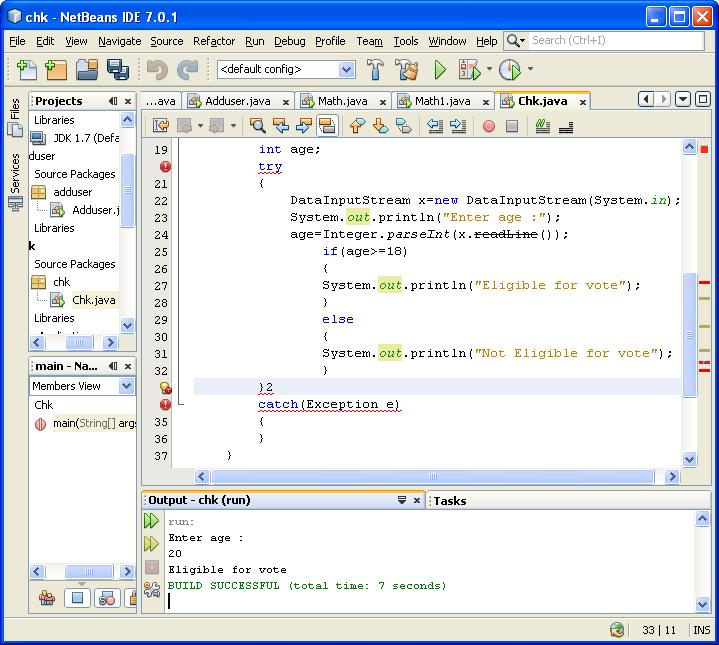This screenshot has width=719, height=645.
Task: Maximize the editor window
Action: (x=702, y=99)
